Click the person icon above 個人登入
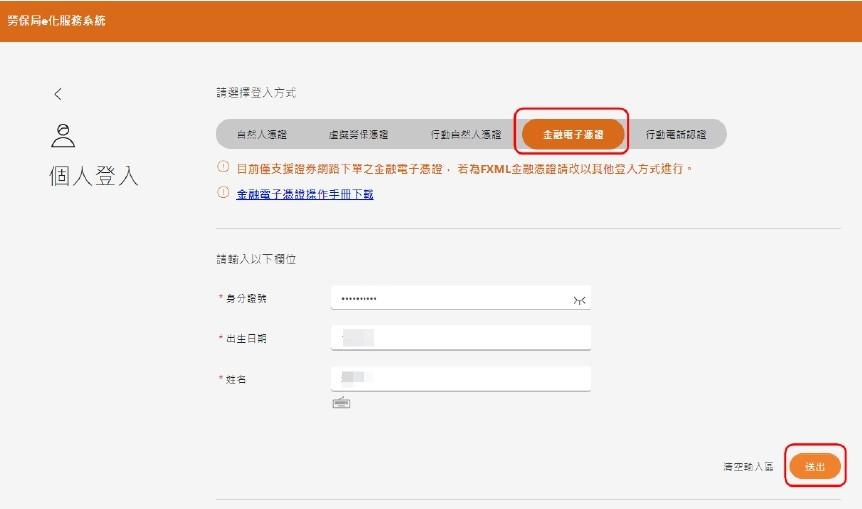This screenshot has width=862, height=509. [63, 136]
